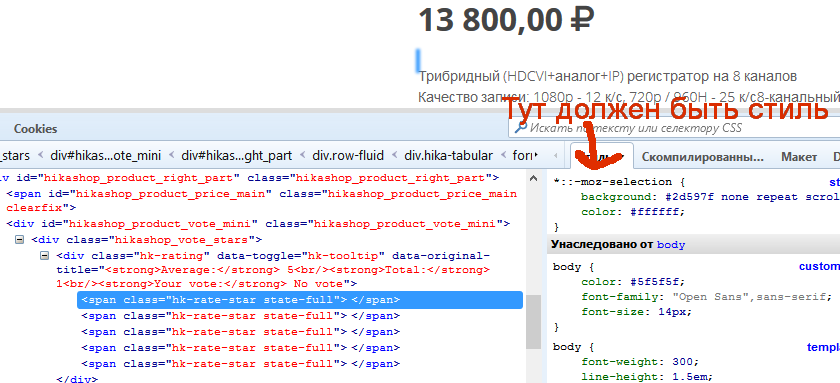Open the Cookies panel tab
This screenshot has width=840, height=383.
pos(35,129)
